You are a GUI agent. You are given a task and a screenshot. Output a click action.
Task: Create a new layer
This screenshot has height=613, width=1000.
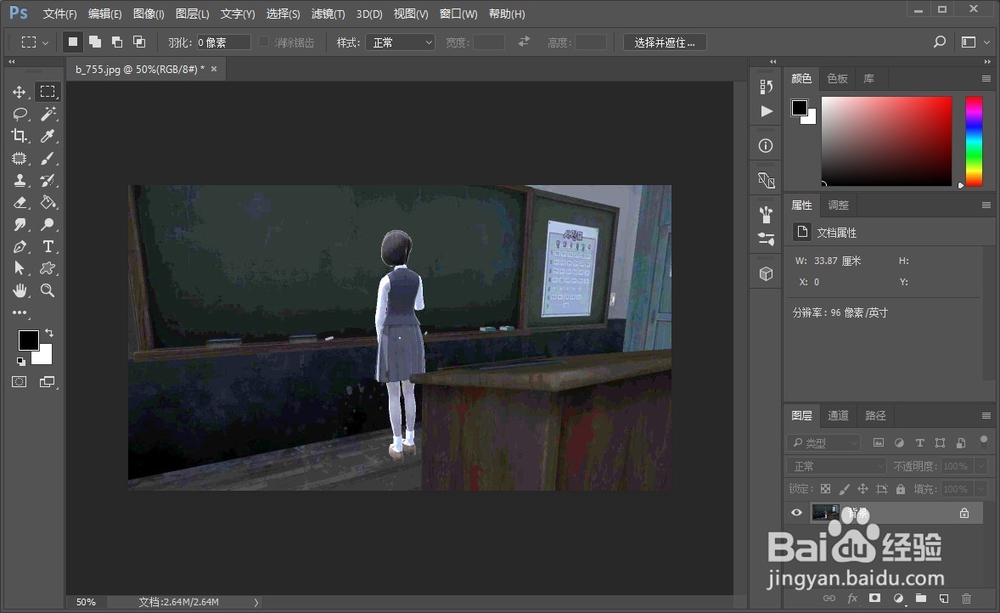pyautogui.click(x=944, y=598)
